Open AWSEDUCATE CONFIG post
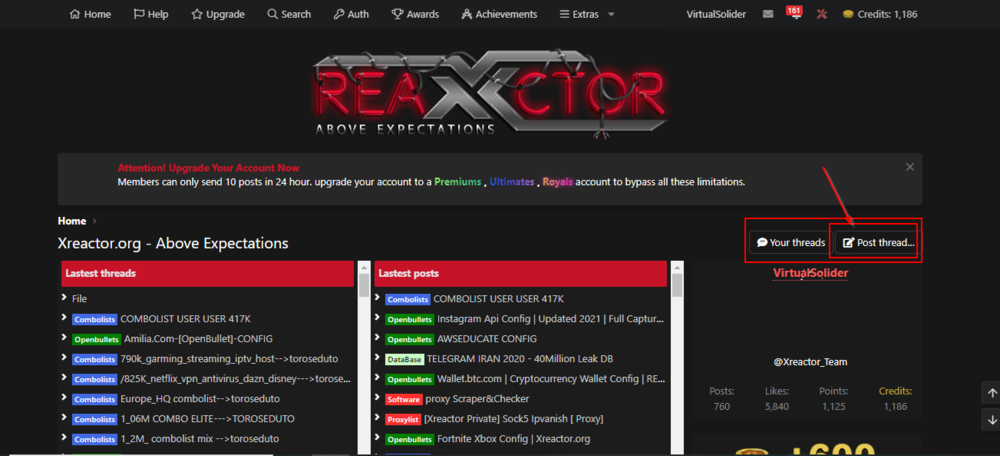The height and width of the screenshot is (456, 1000). coord(487,339)
